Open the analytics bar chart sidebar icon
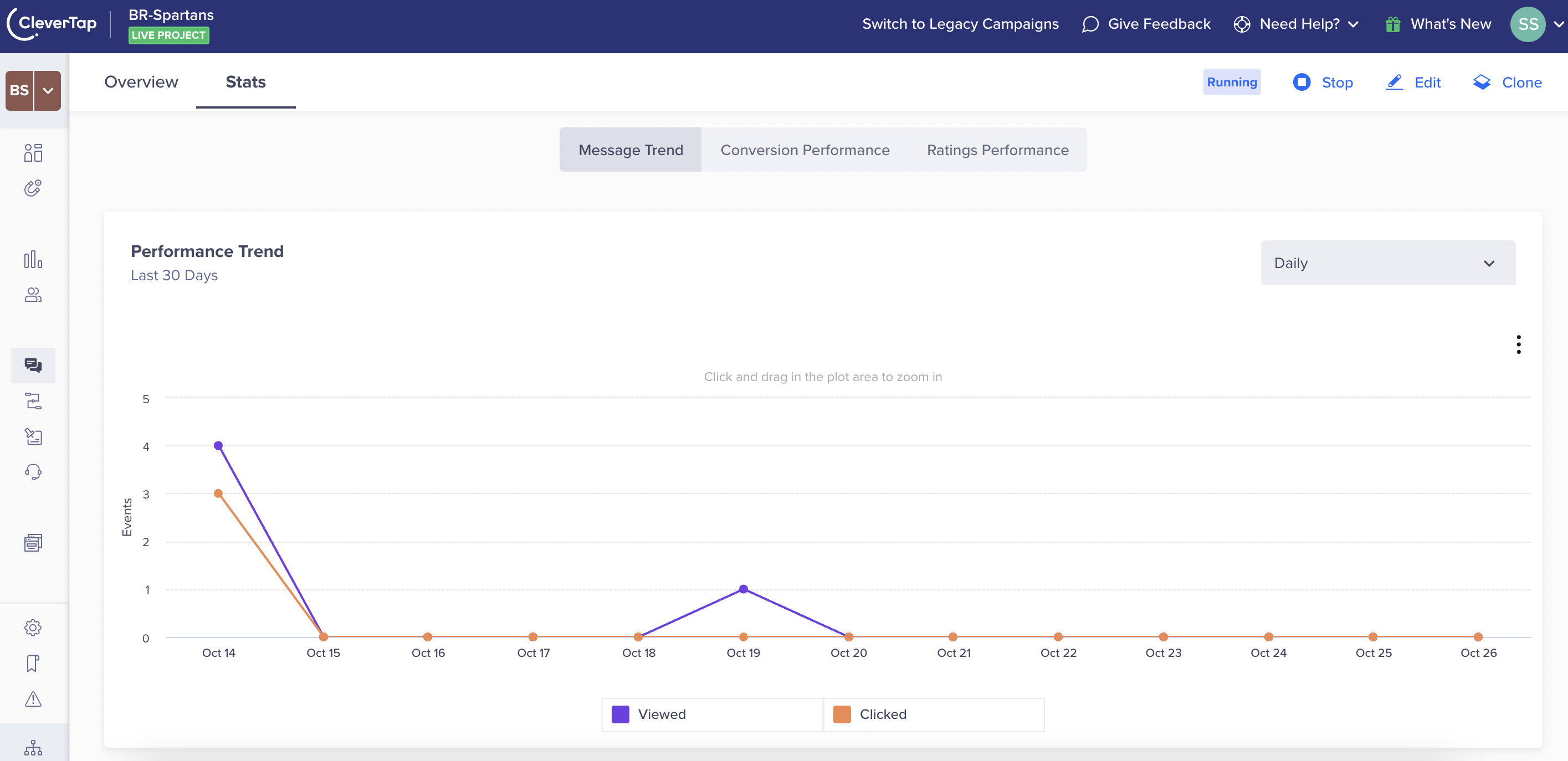This screenshot has height=761, width=1568. pyautogui.click(x=33, y=259)
